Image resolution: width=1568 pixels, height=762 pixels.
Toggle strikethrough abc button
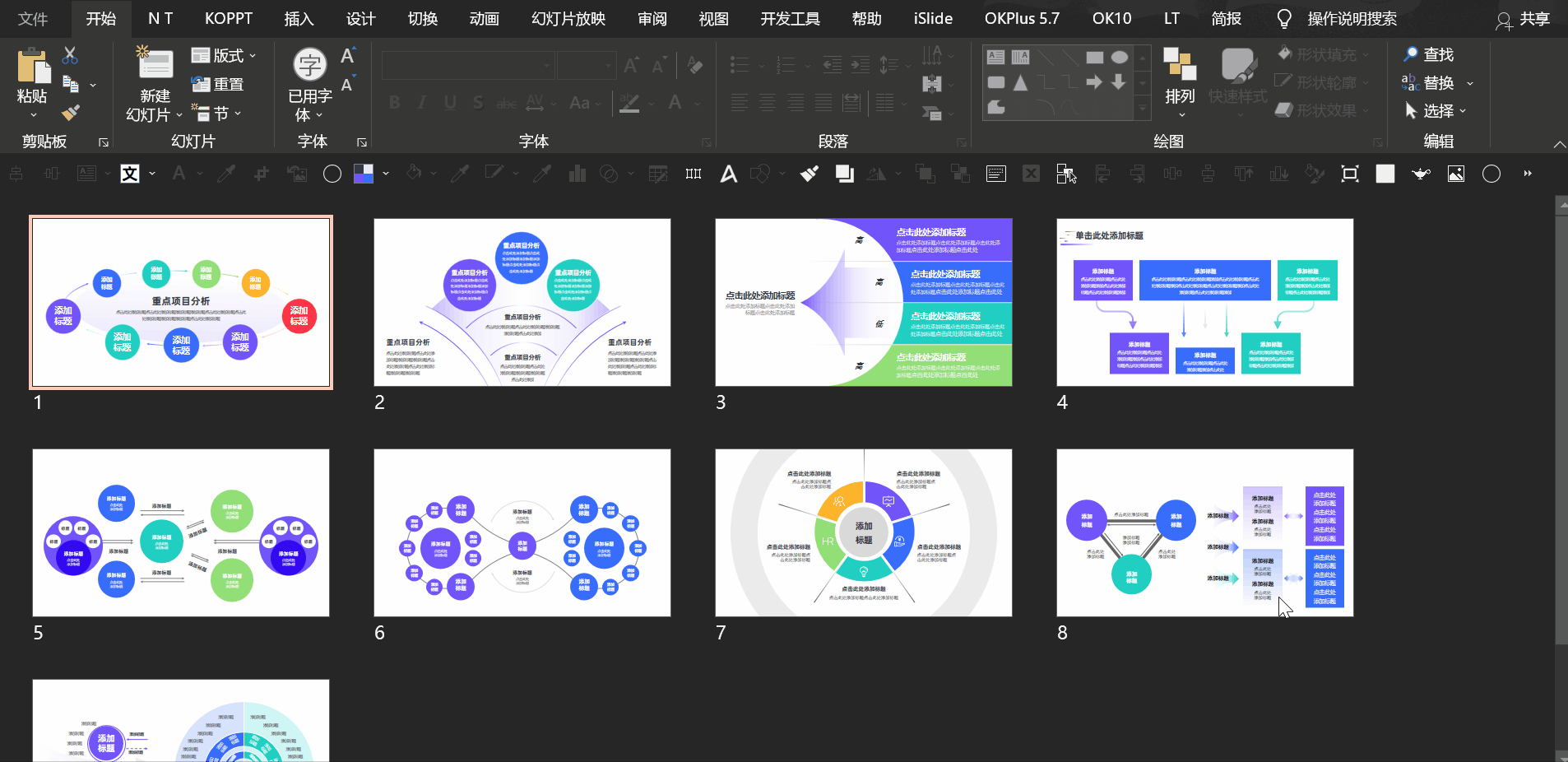click(x=507, y=103)
